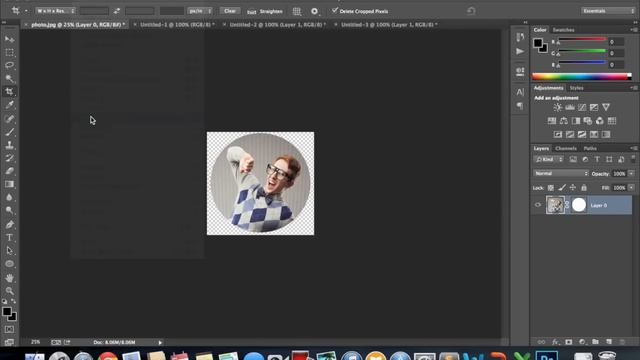
Task: Add a Levels adjustment
Action: [x=570, y=107]
